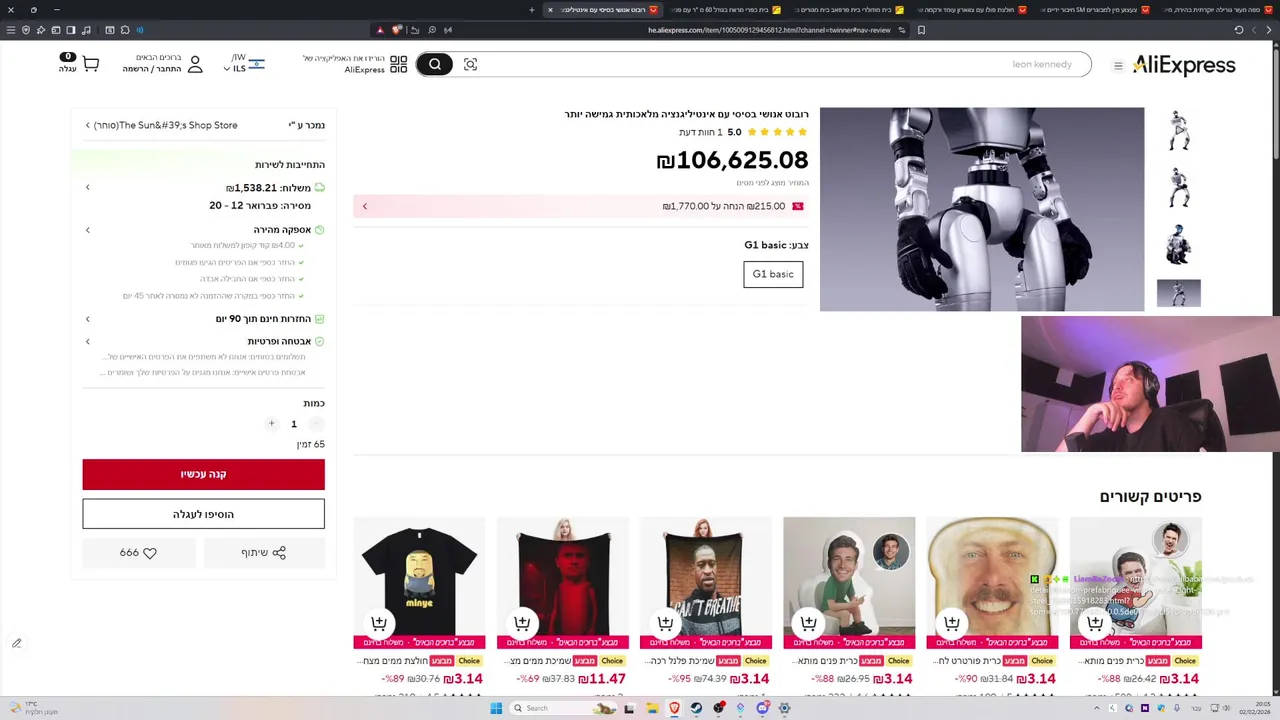Click the Add to Cart button

204,514
